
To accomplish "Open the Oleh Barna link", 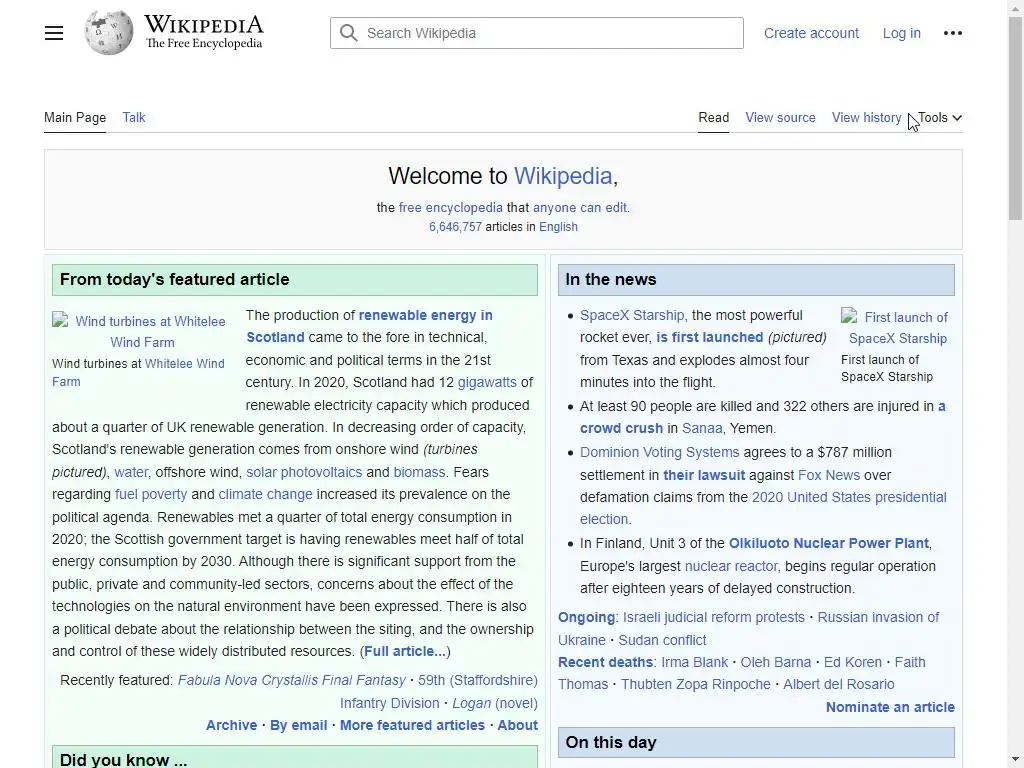I will 775,662.
